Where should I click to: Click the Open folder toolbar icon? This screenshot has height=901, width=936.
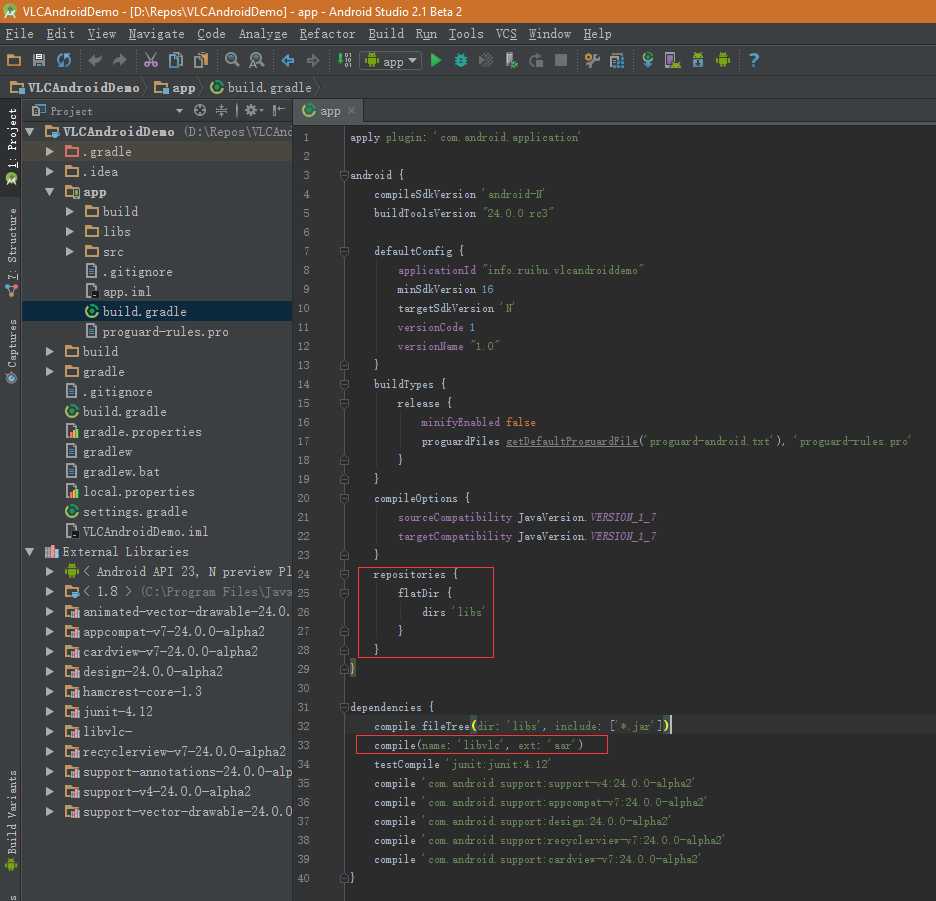click(x=14, y=60)
